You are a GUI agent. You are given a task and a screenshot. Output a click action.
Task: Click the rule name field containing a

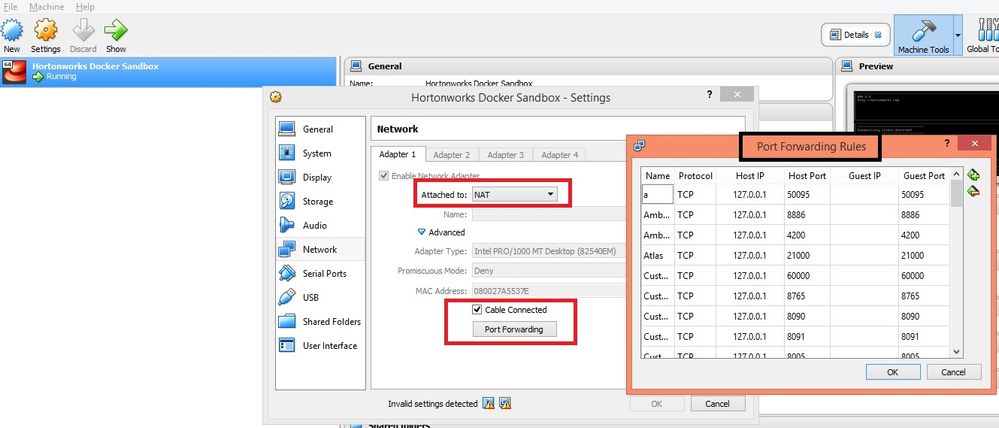[x=658, y=195]
